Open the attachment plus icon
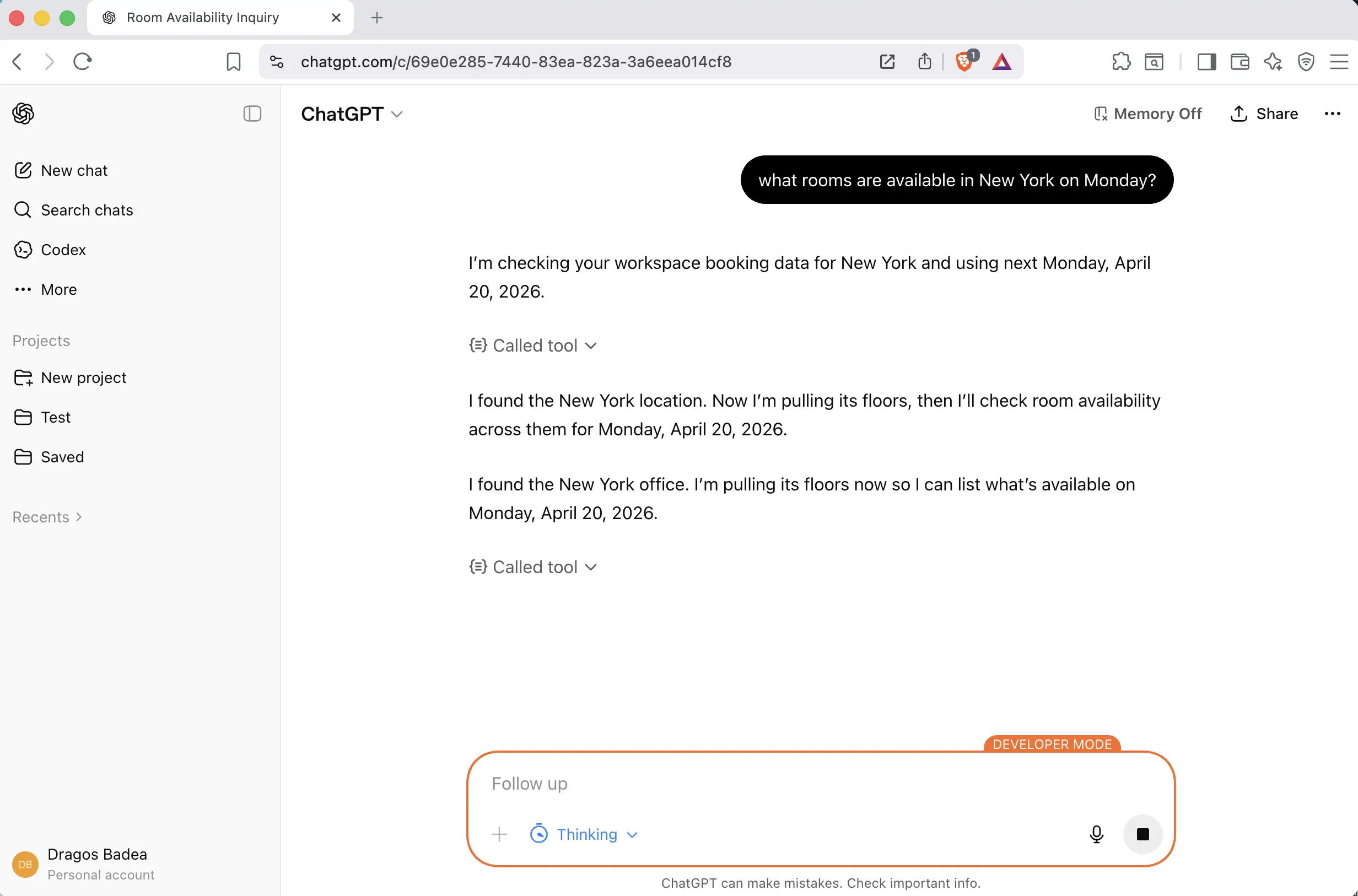The width and height of the screenshot is (1358, 896). pyautogui.click(x=498, y=834)
